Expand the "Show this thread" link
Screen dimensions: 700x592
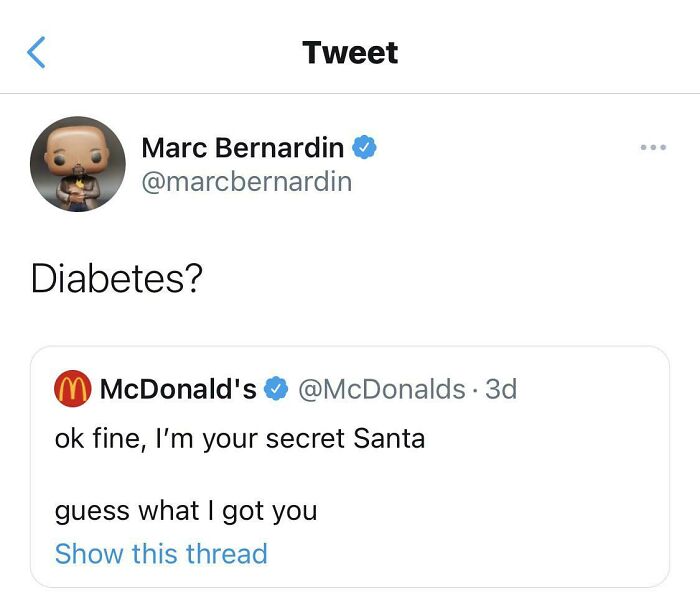click(x=161, y=554)
